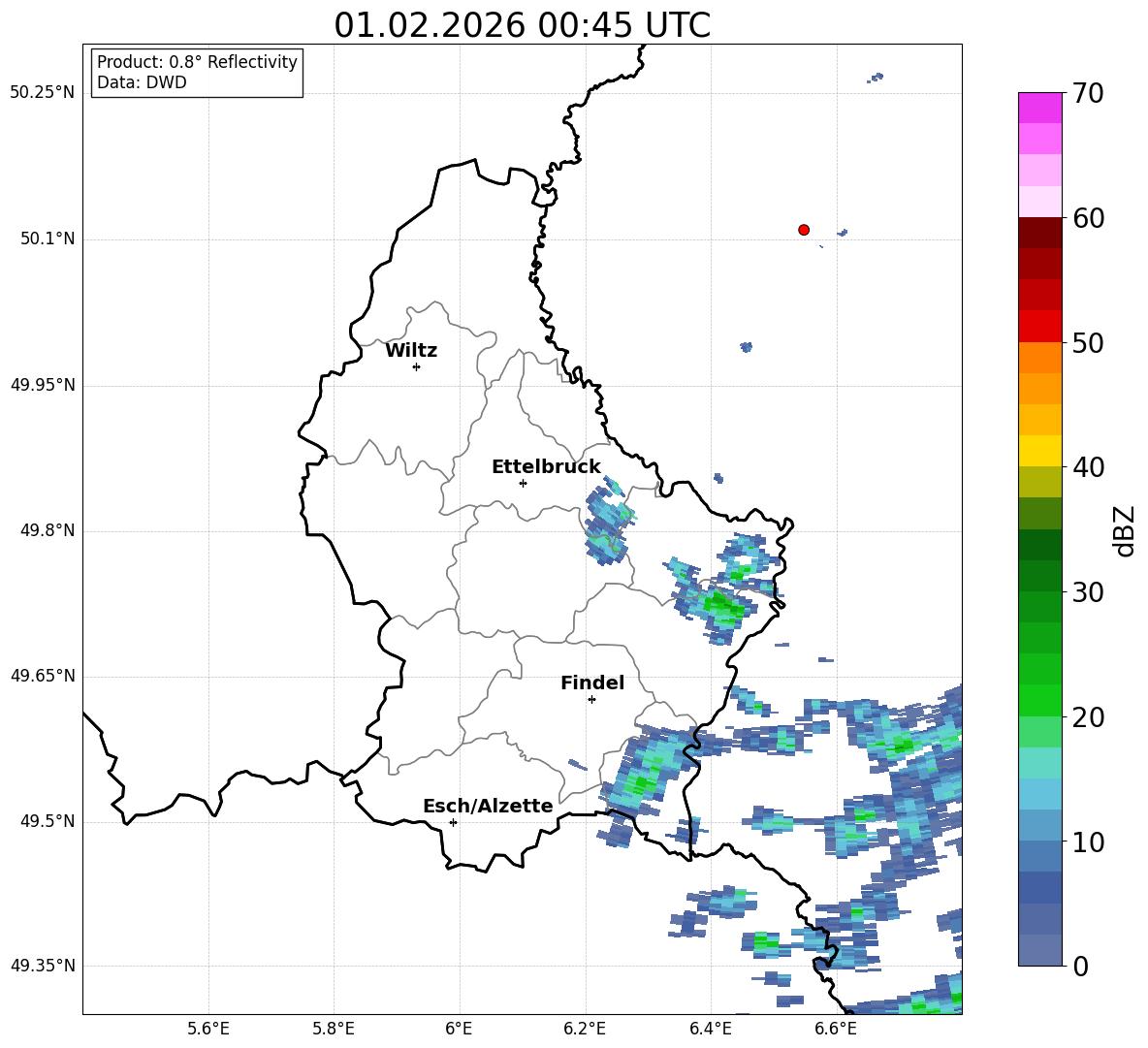Click the light blue colorbar segment between 10 and 20
1148x1048 pixels.
point(1039,794)
